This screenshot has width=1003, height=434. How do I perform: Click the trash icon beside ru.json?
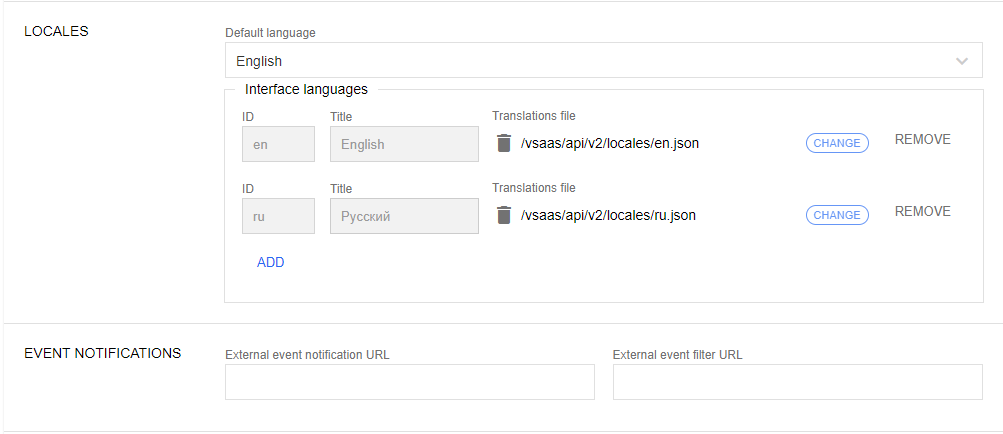pos(504,215)
